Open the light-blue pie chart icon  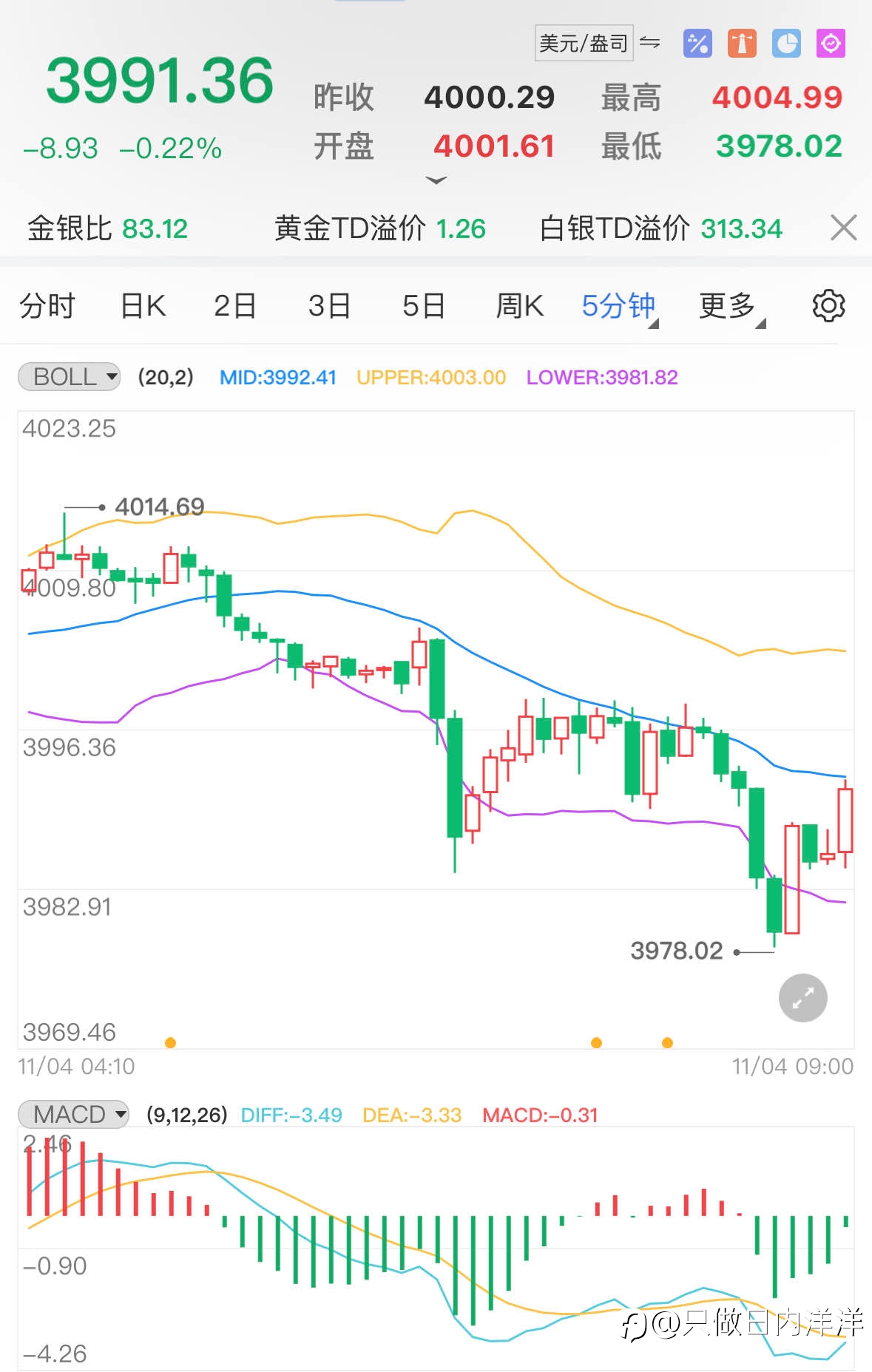[x=786, y=44]
